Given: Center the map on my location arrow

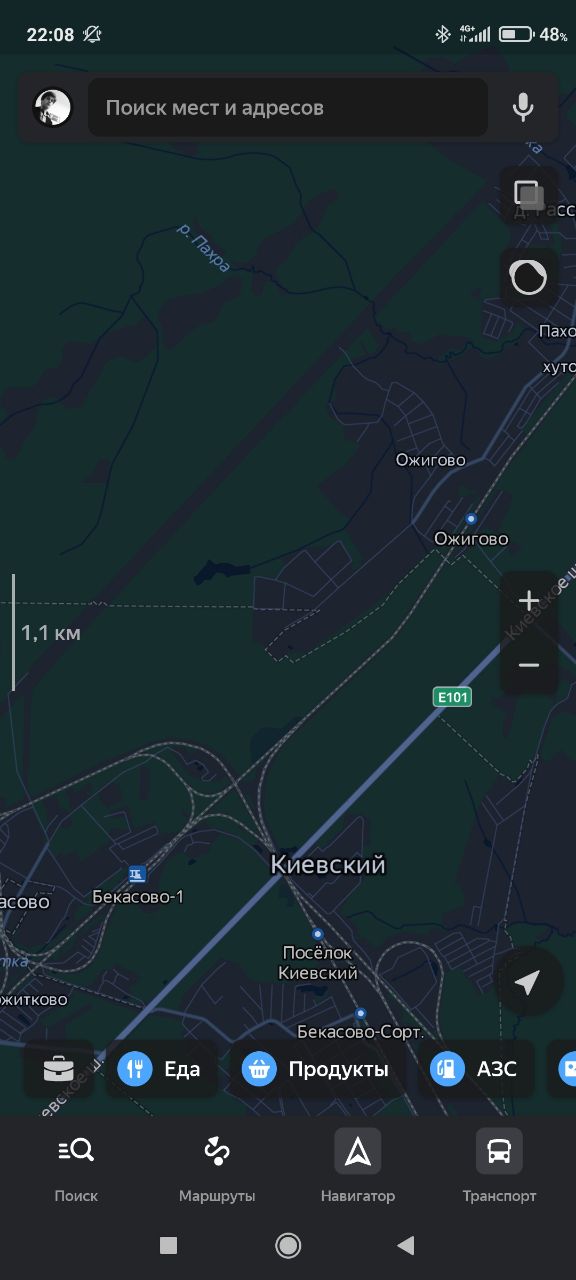Looking at the screenshot, I should [527, 983].
